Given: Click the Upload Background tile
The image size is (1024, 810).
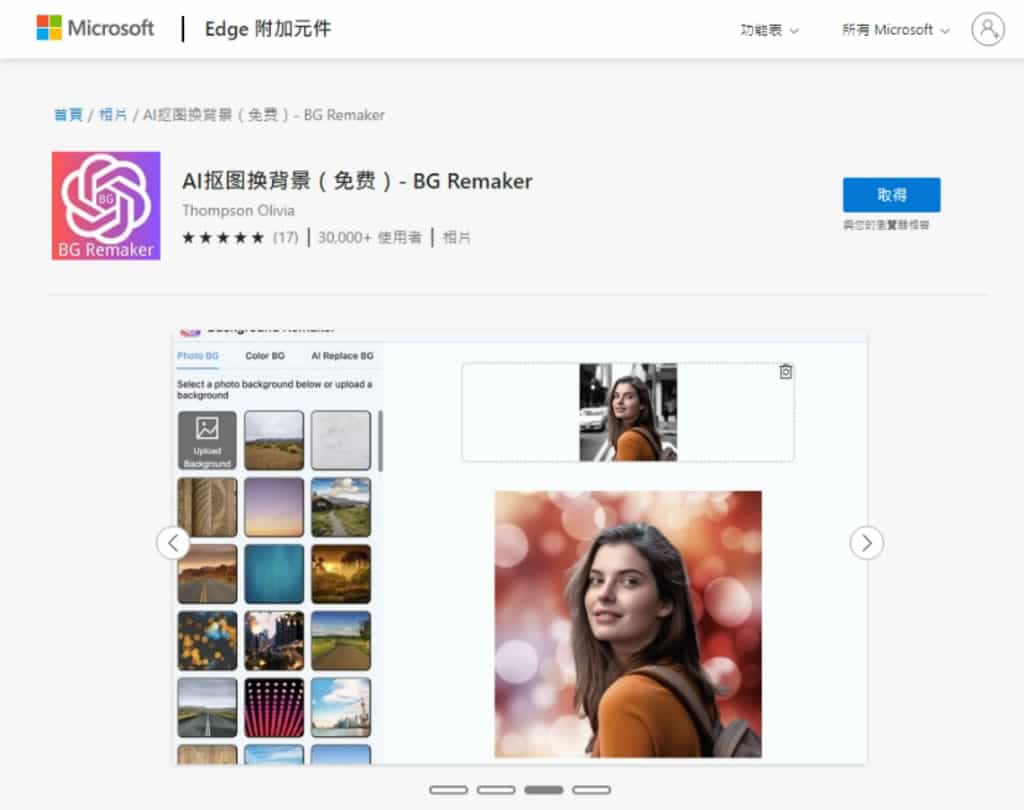Looking at the screenshot, I should (x=207, y=440).
